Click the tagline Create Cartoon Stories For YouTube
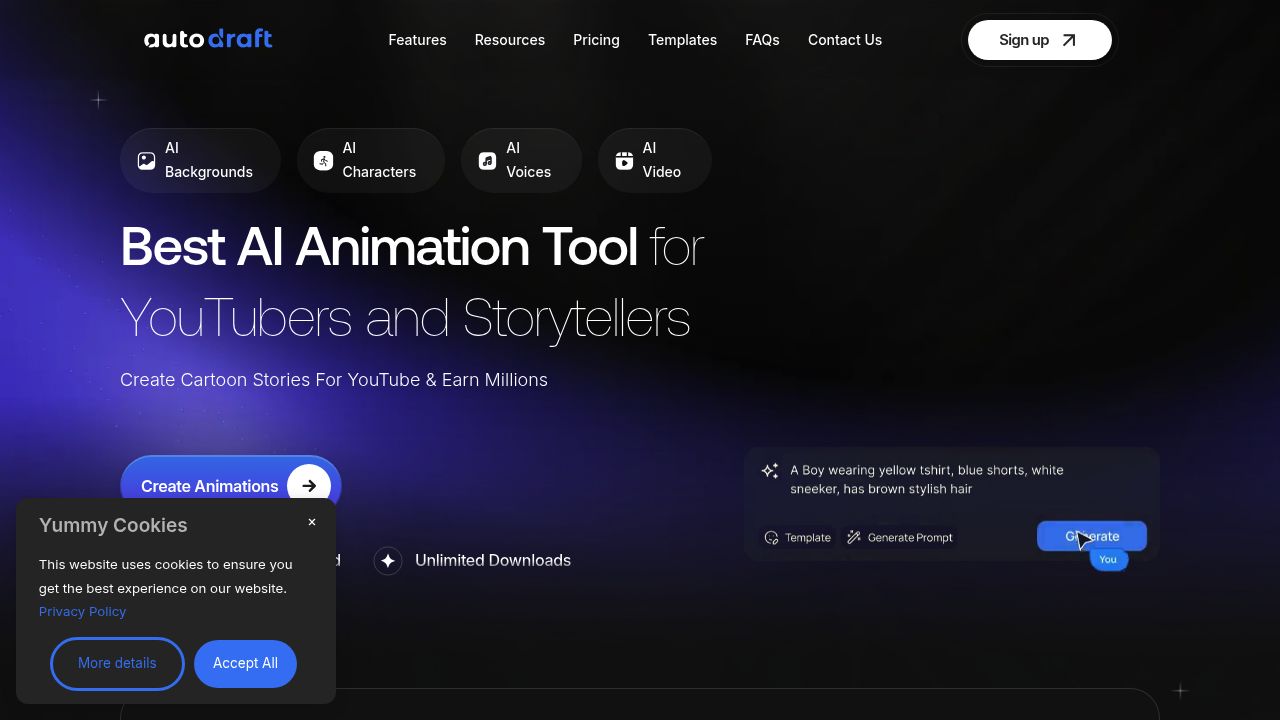This screenshot has height=720, width=1280. point(334,380)
